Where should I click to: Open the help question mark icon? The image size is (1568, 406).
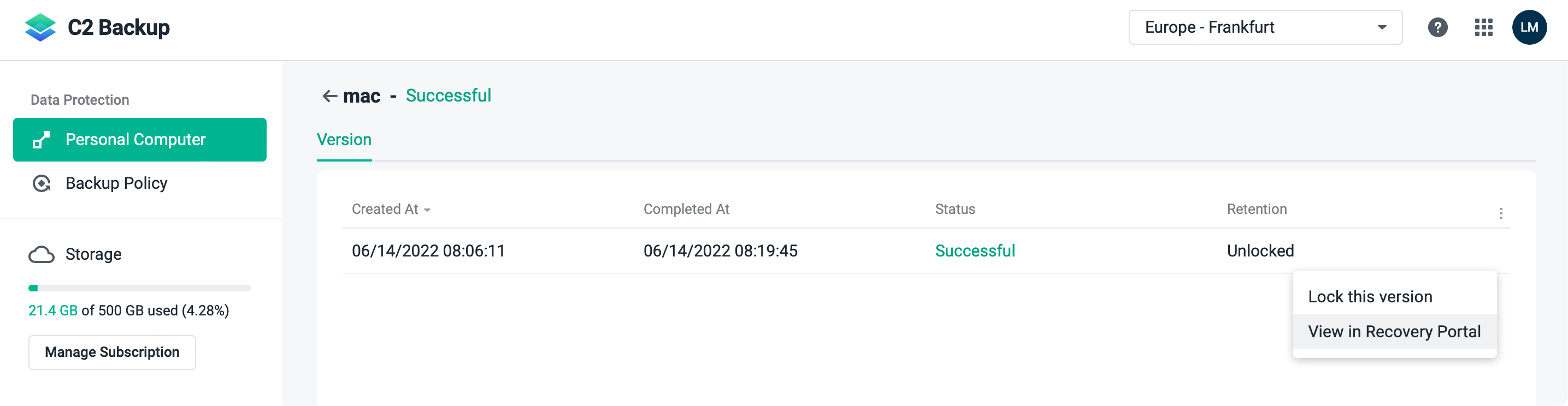1437,27
